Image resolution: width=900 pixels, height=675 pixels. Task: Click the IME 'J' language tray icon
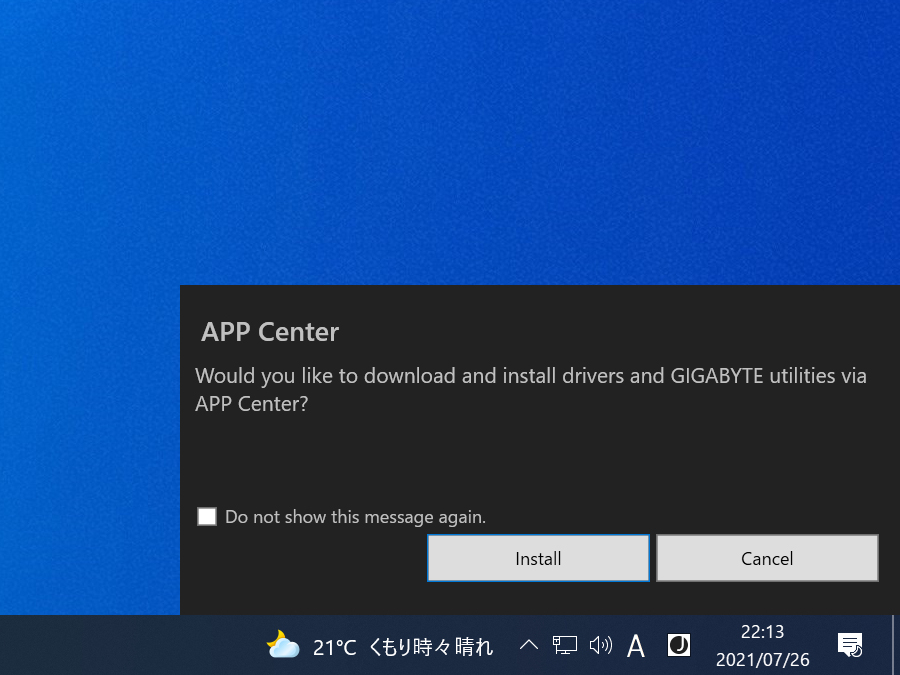click(679, 645)
